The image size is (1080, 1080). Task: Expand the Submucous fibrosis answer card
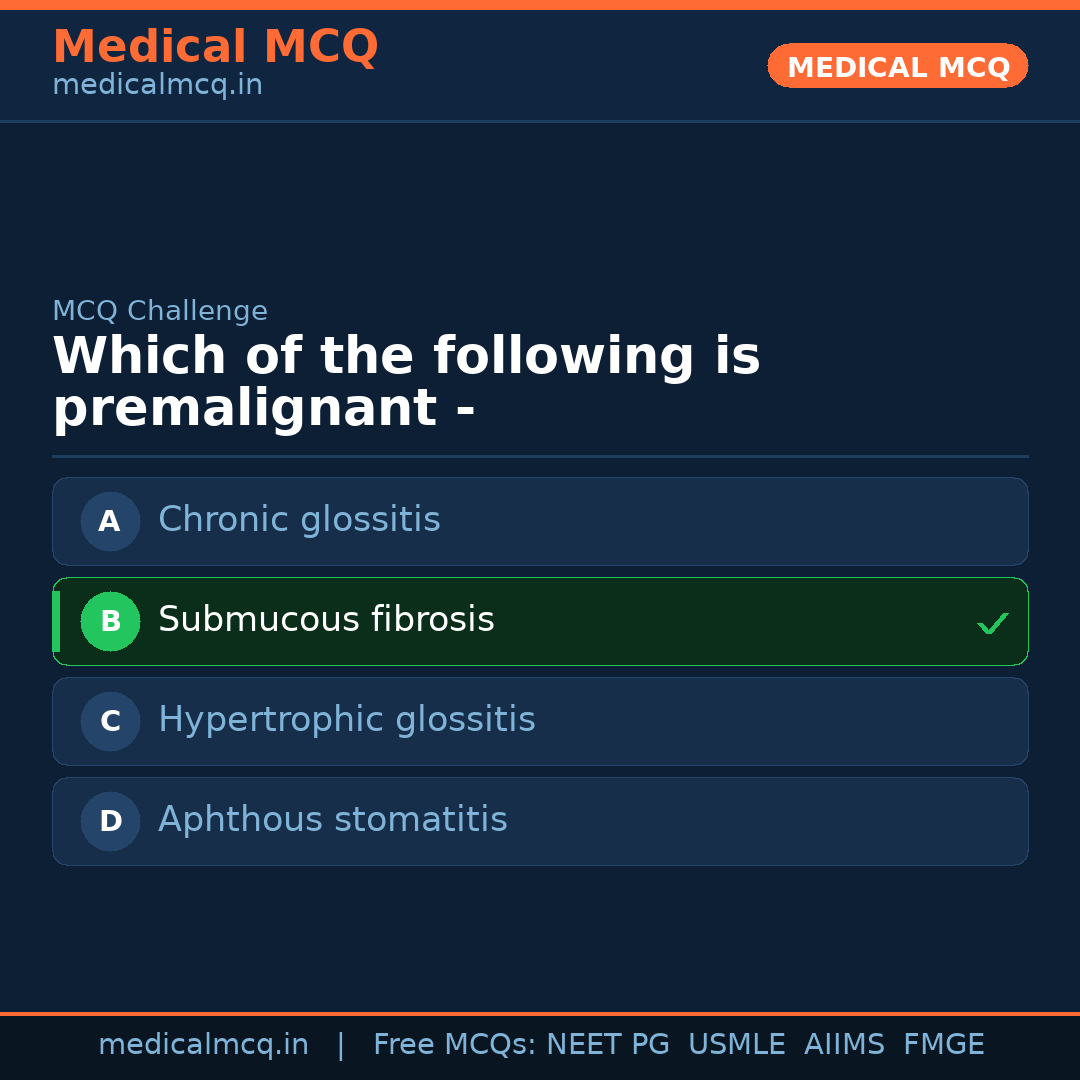540,621
